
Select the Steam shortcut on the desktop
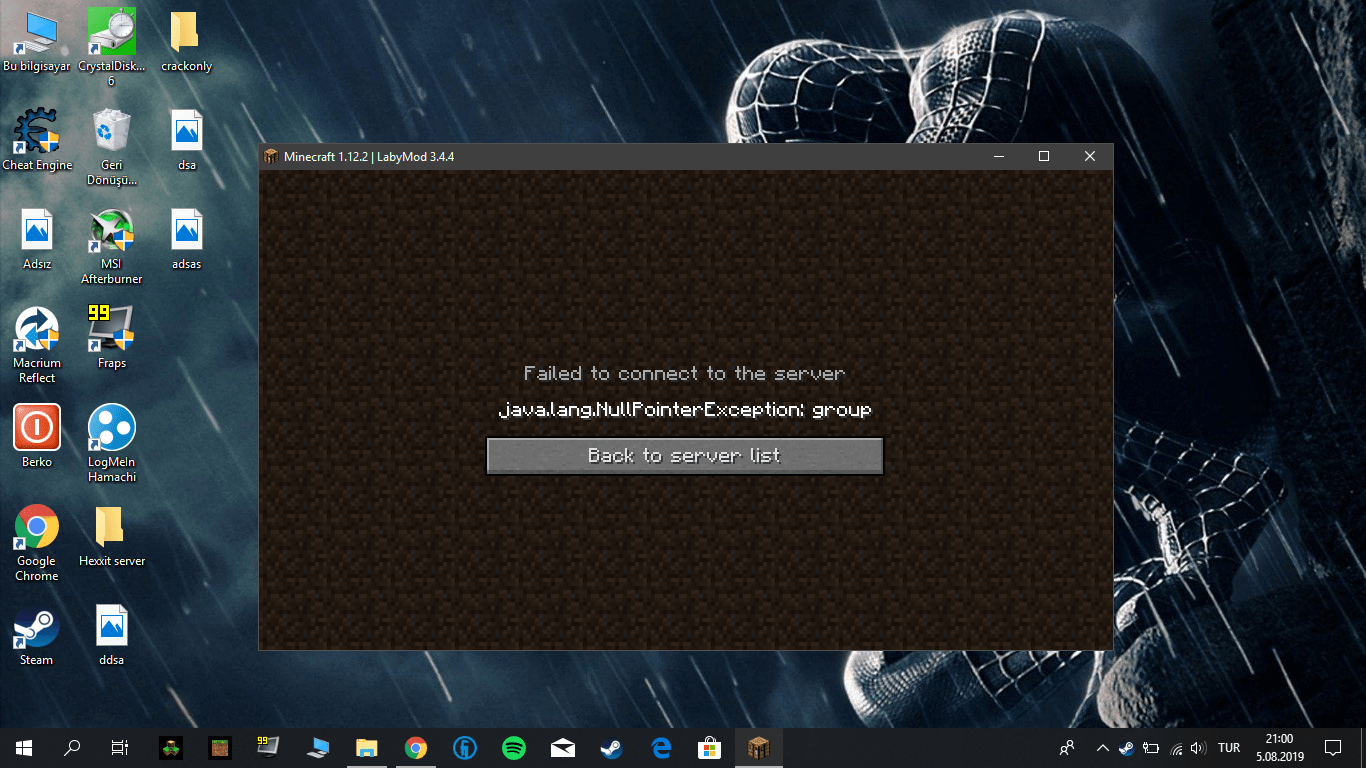click(x=37, y=635)
